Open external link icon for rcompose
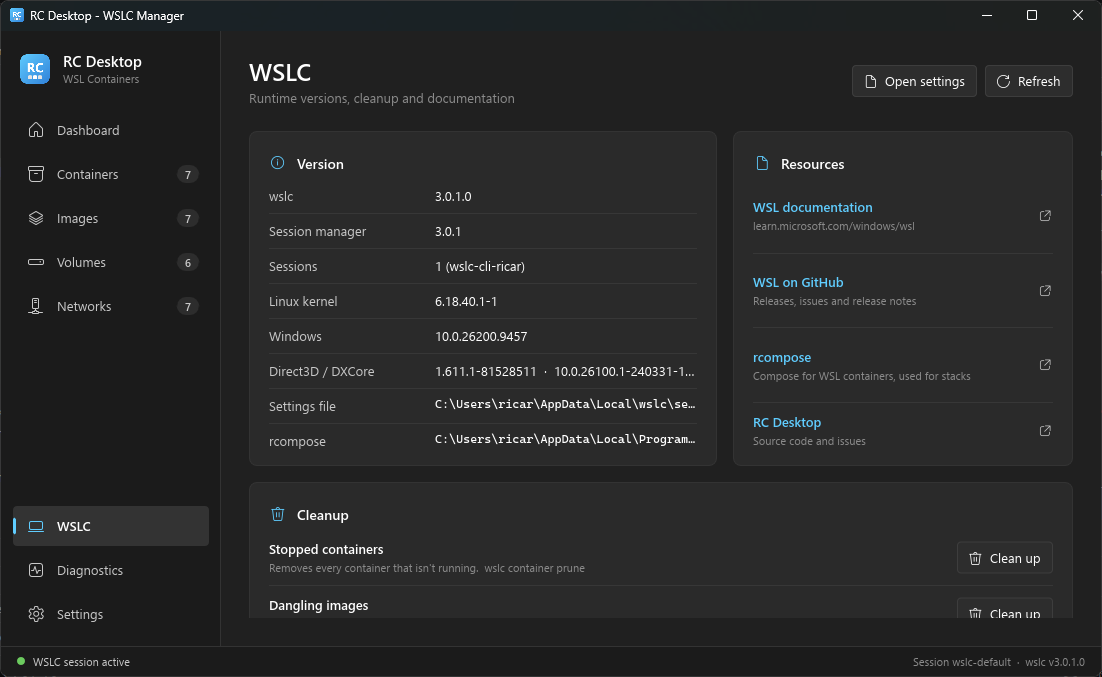The width and height of the screenshot is (1102, 677). point(1045,365)
